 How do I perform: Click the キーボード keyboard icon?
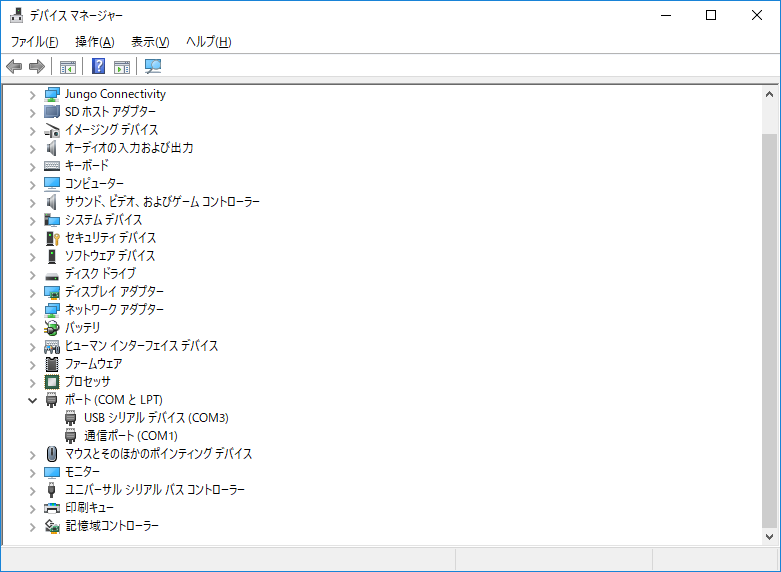click(52, 165)
